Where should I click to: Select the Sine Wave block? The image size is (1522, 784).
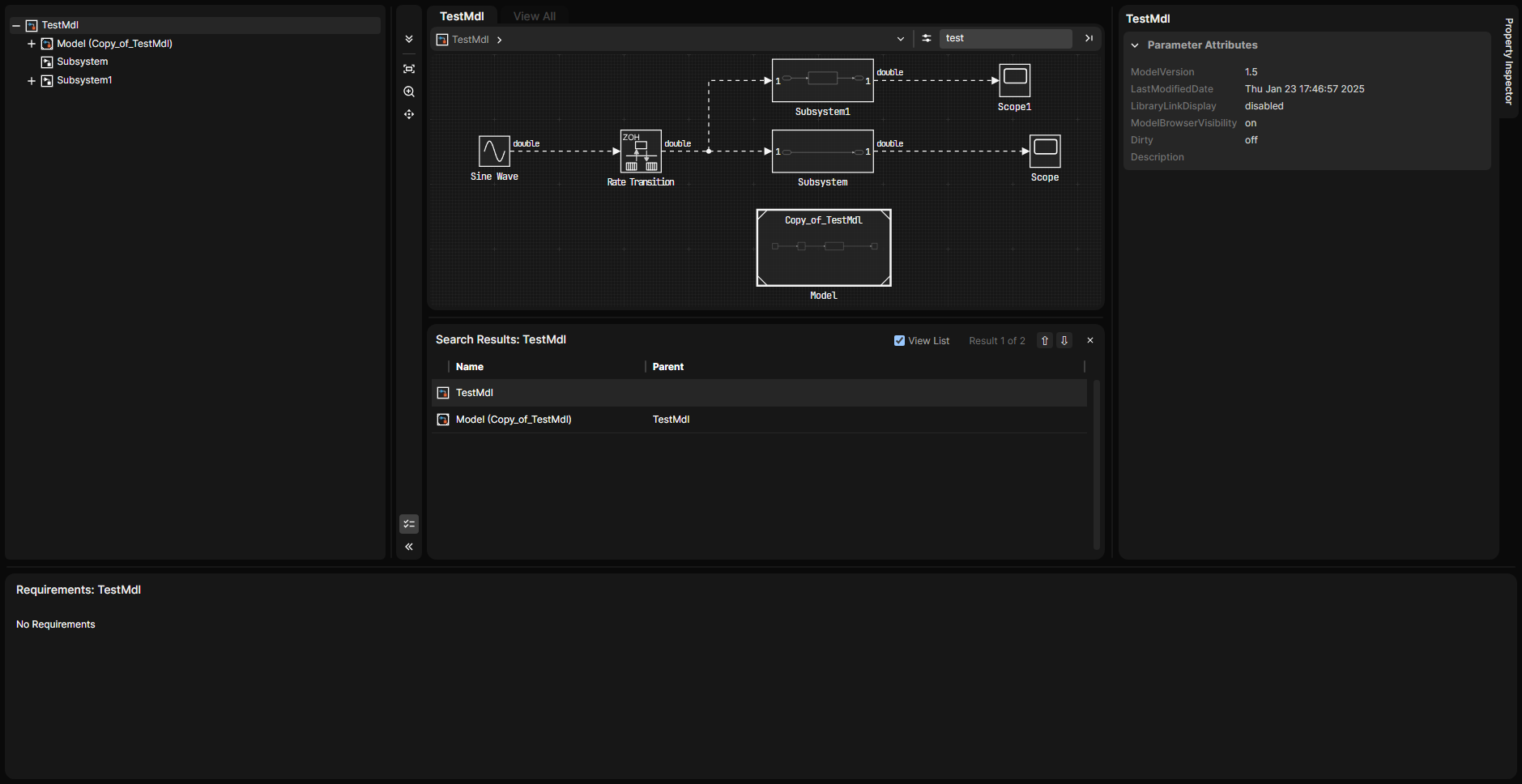[494, 151]
